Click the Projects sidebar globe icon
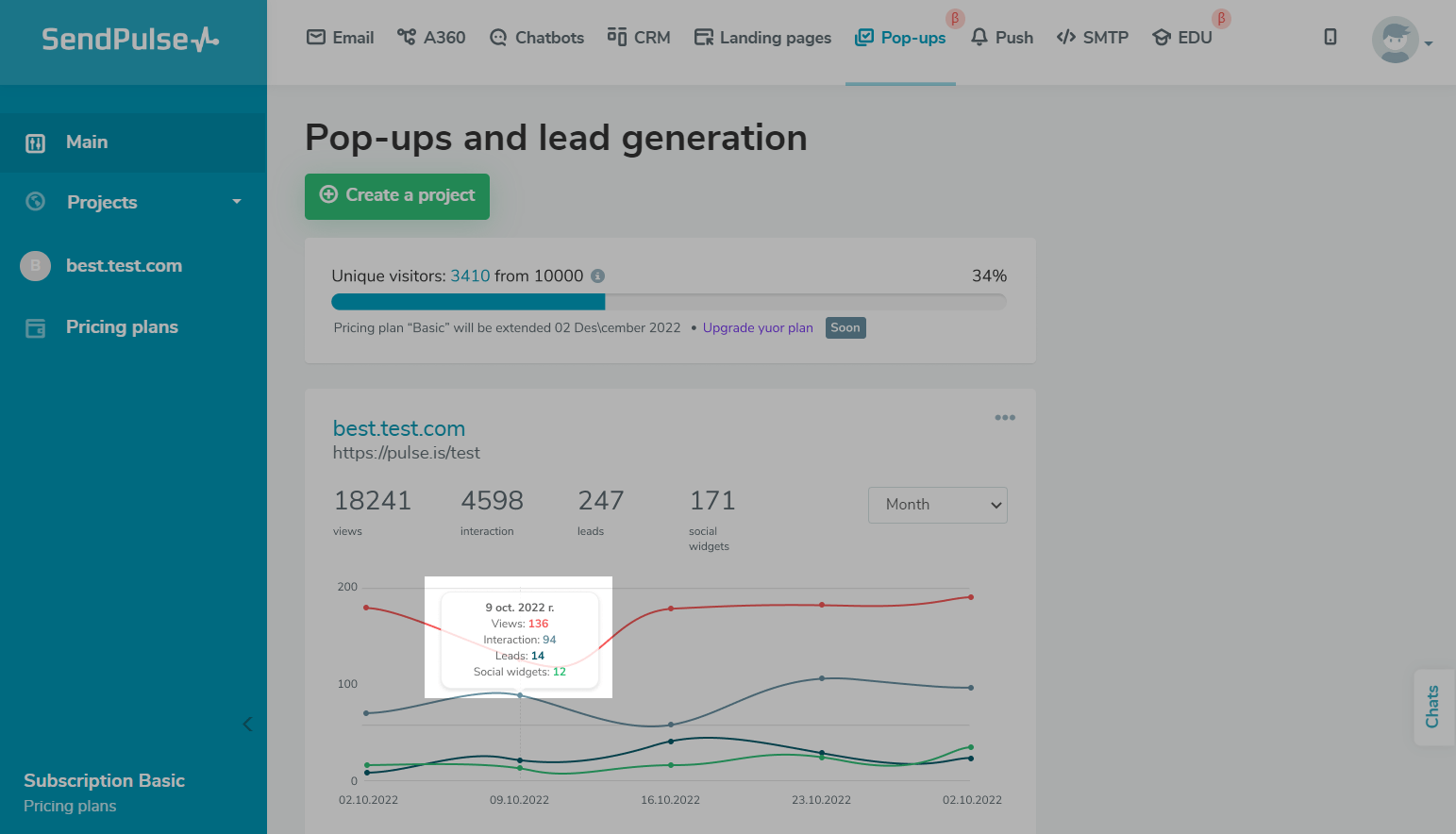Screen dimensions: 1456x834 click(36, 201)
